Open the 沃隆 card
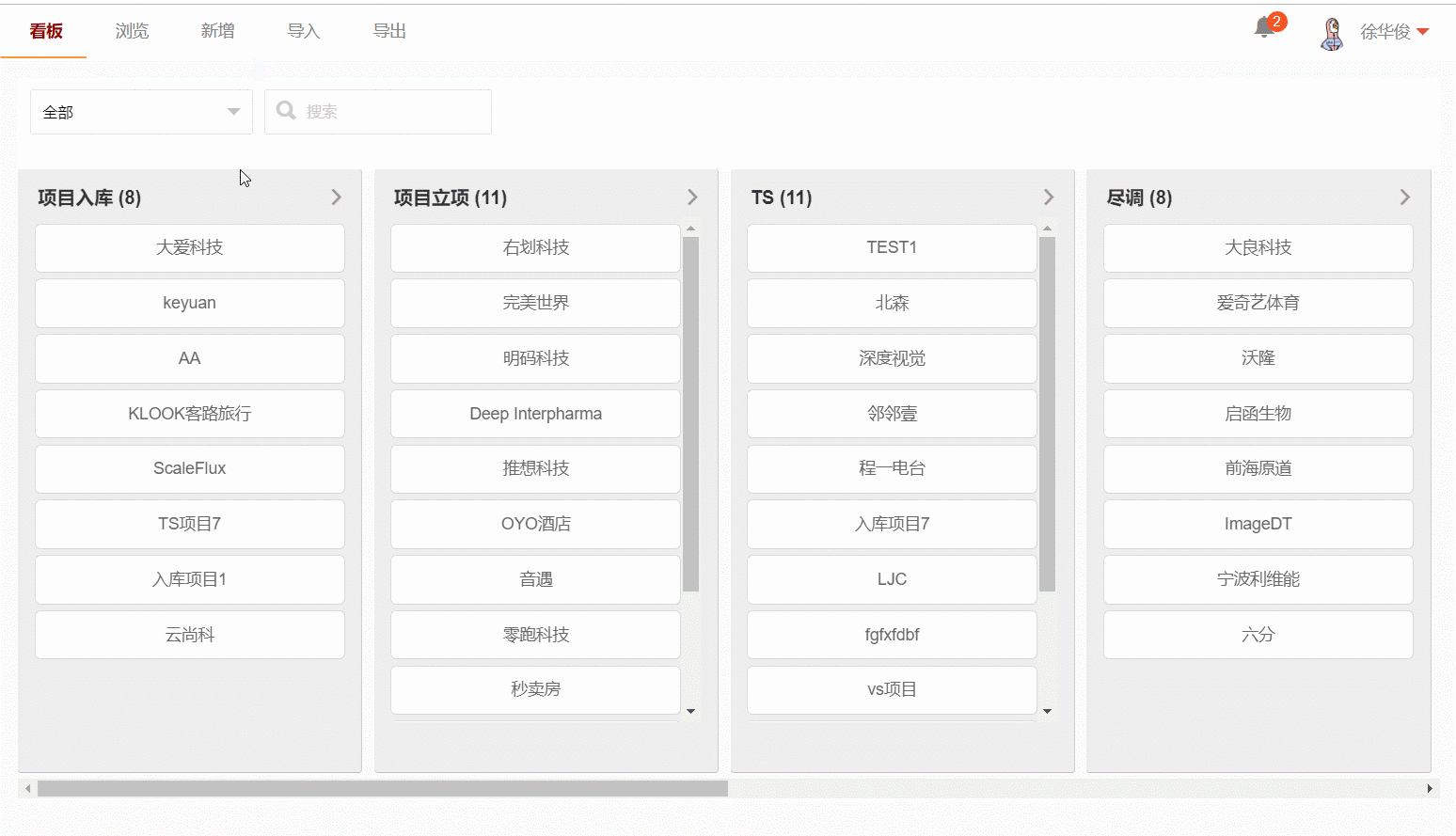This screenshot has width=1456, height=836. point(1258,358)
